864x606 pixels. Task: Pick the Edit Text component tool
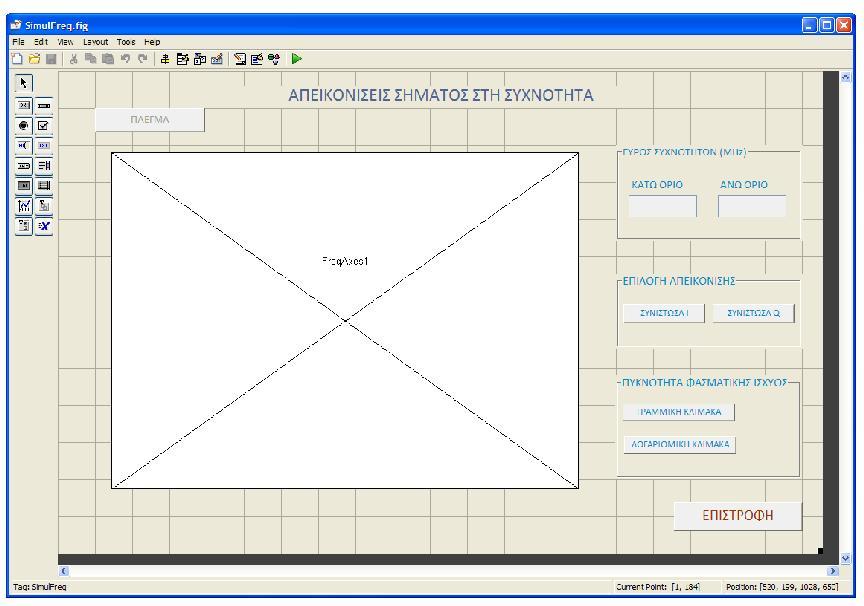[x=24, y=145]
